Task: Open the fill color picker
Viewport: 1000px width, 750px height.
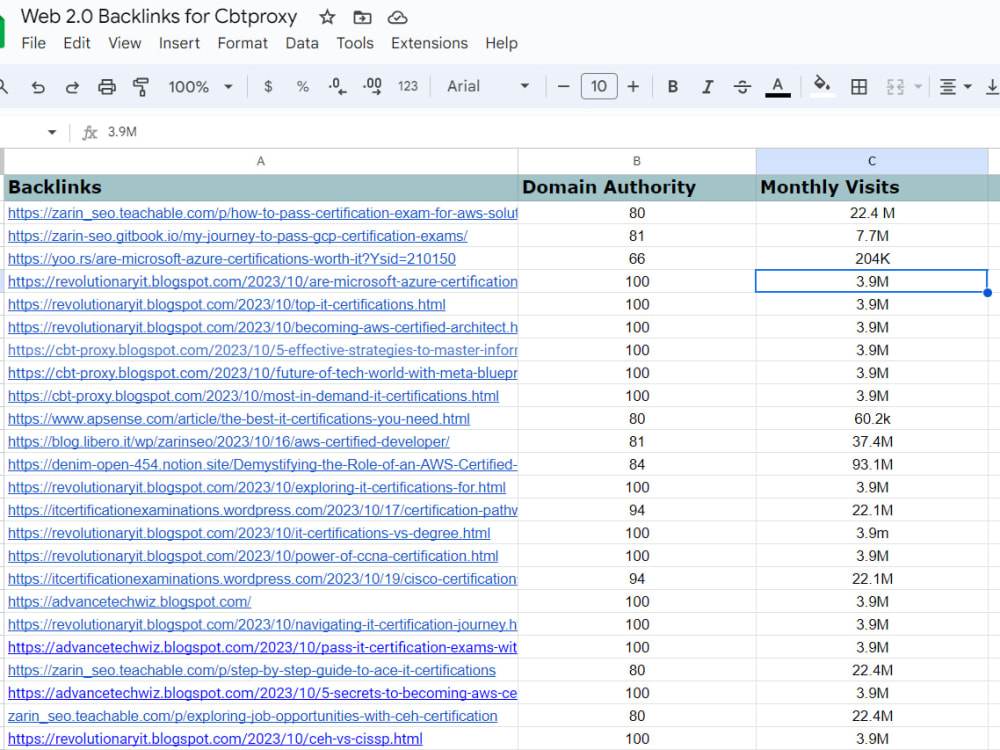Action: click(x=822, y=87)
